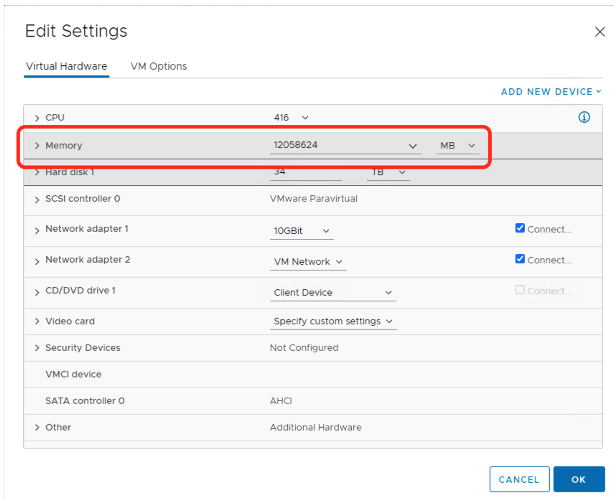
Task: Expand the Network adapter 1 row
Action: point(37,230)
